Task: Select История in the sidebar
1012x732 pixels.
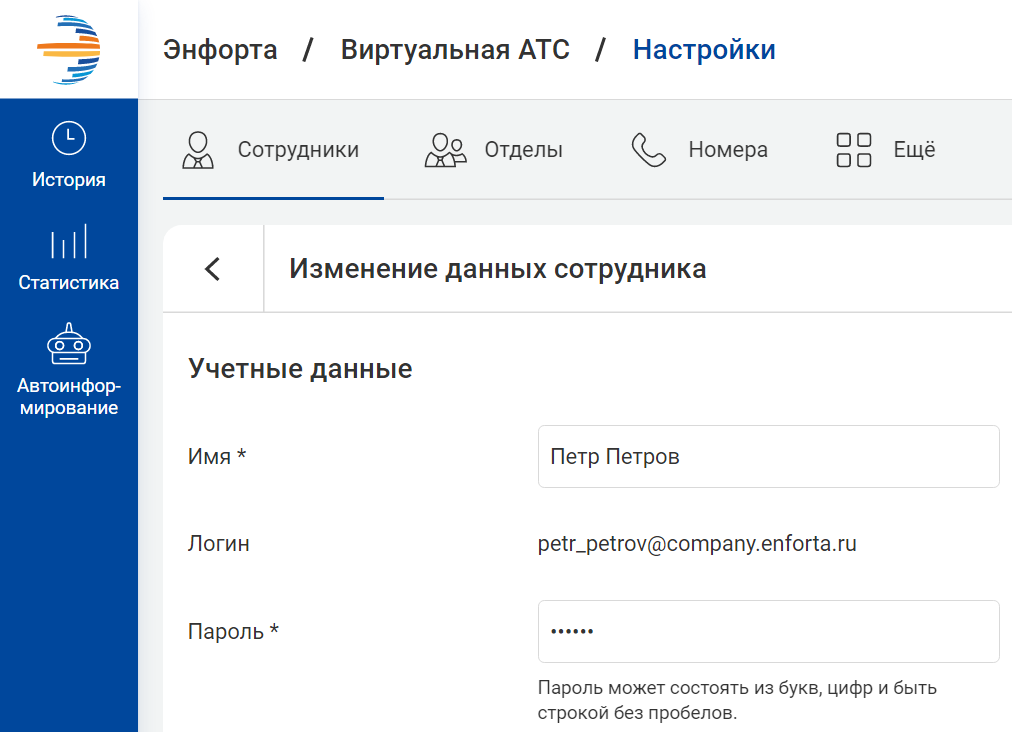Action: [x=68, y=156]
